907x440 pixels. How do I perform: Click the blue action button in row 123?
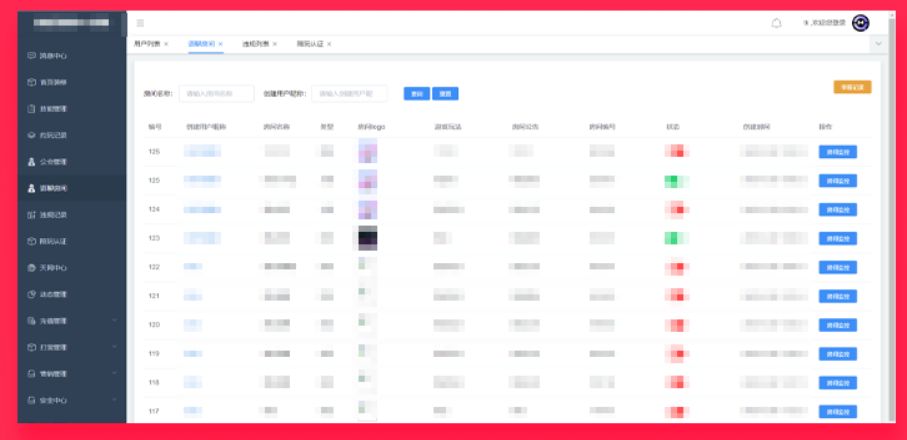838,238
